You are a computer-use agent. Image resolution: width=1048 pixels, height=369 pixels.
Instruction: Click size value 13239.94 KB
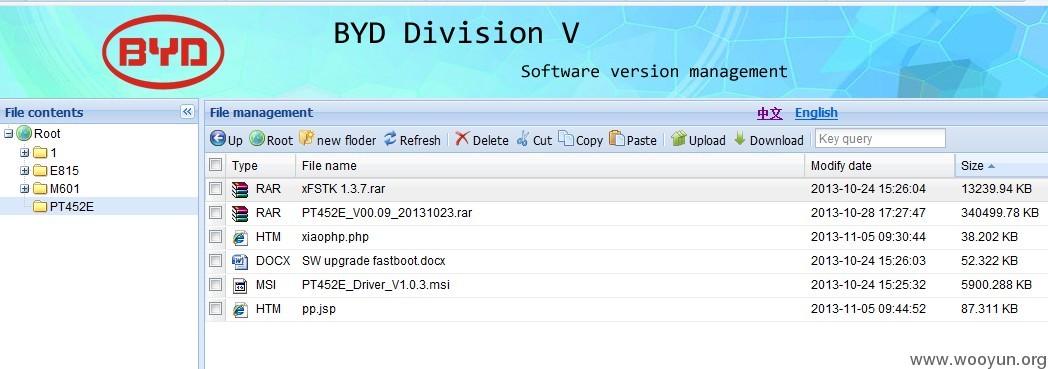point(997,189)
